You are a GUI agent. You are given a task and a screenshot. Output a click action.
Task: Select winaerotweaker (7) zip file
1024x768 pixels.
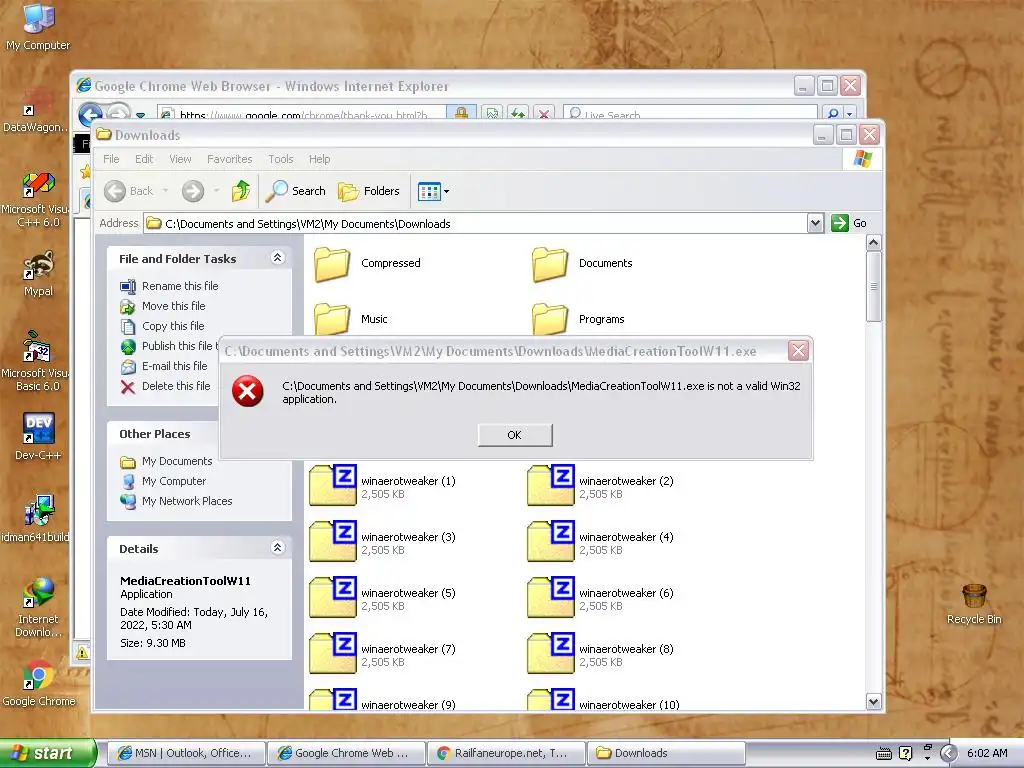coord(382,654)
